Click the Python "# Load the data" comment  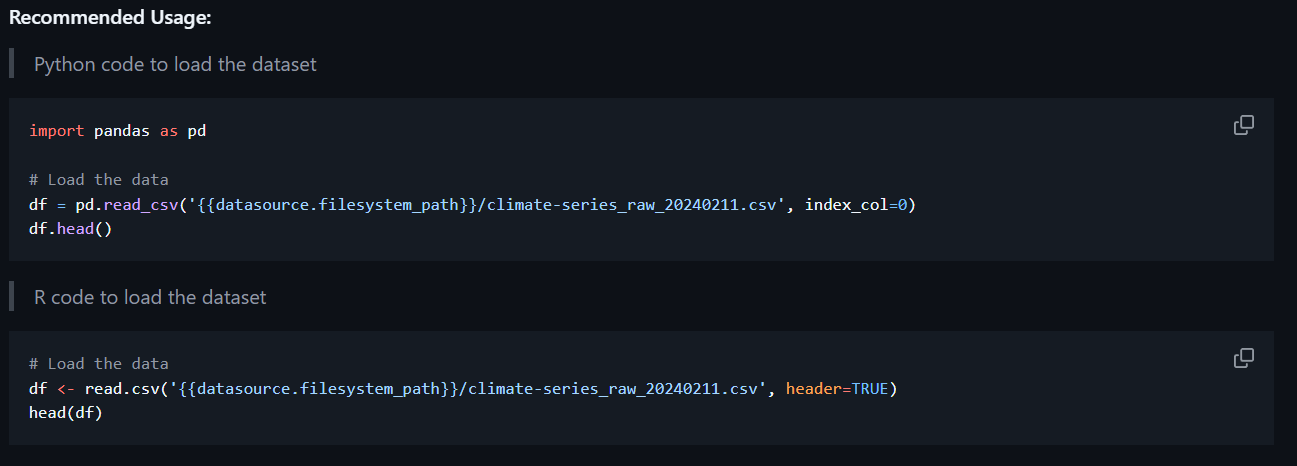click(99, 180)
